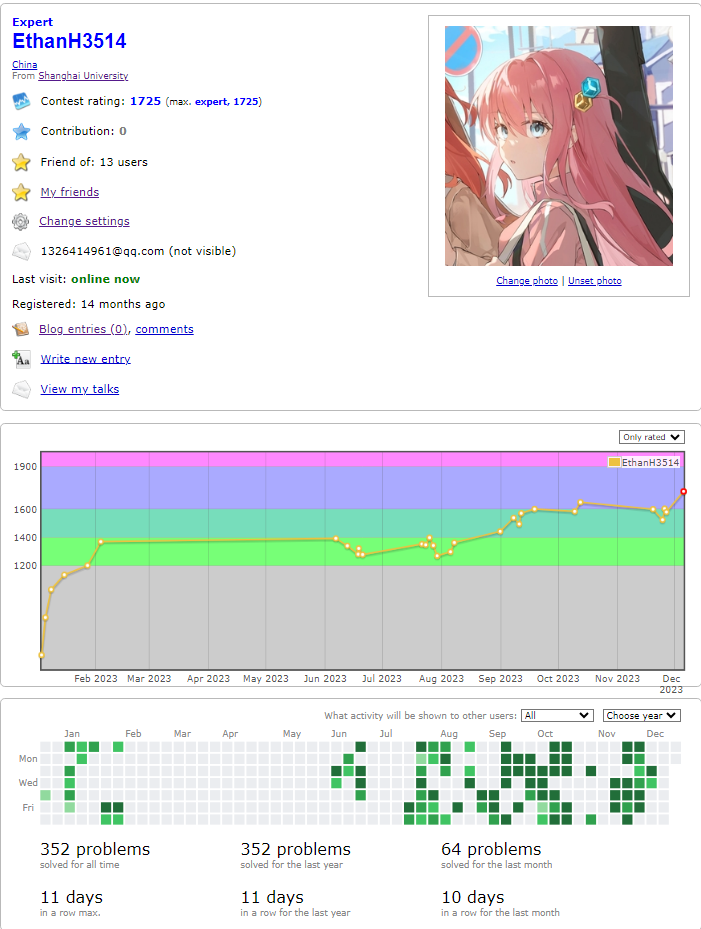Click the blue contribution star icon
This screenshot has width=701, height=929.
pos(21,132)
